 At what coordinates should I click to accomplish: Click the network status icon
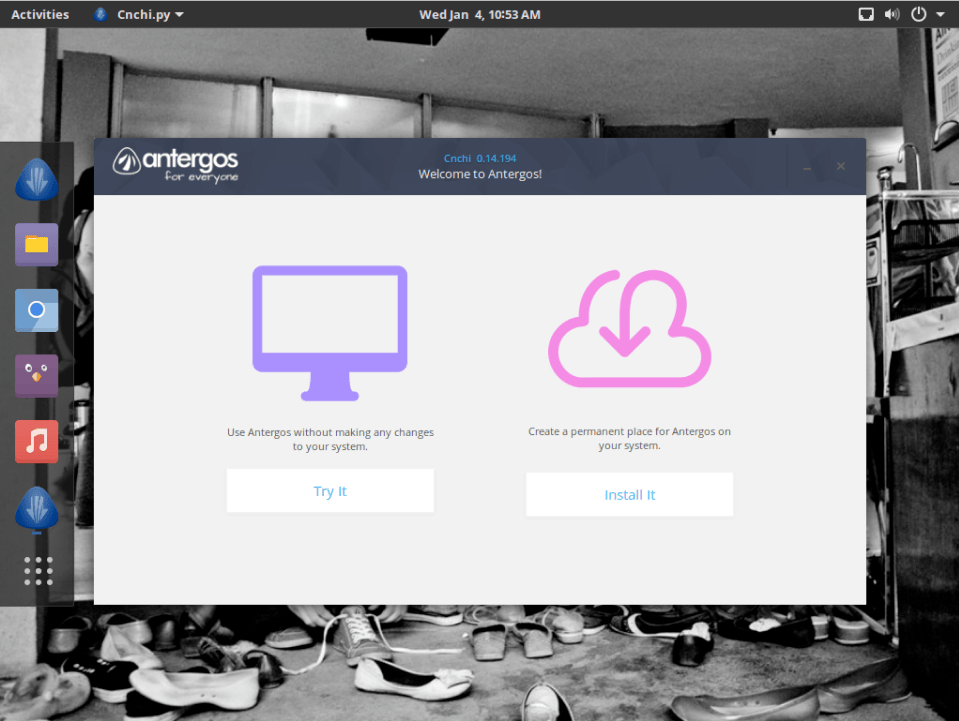click(866, 14)
